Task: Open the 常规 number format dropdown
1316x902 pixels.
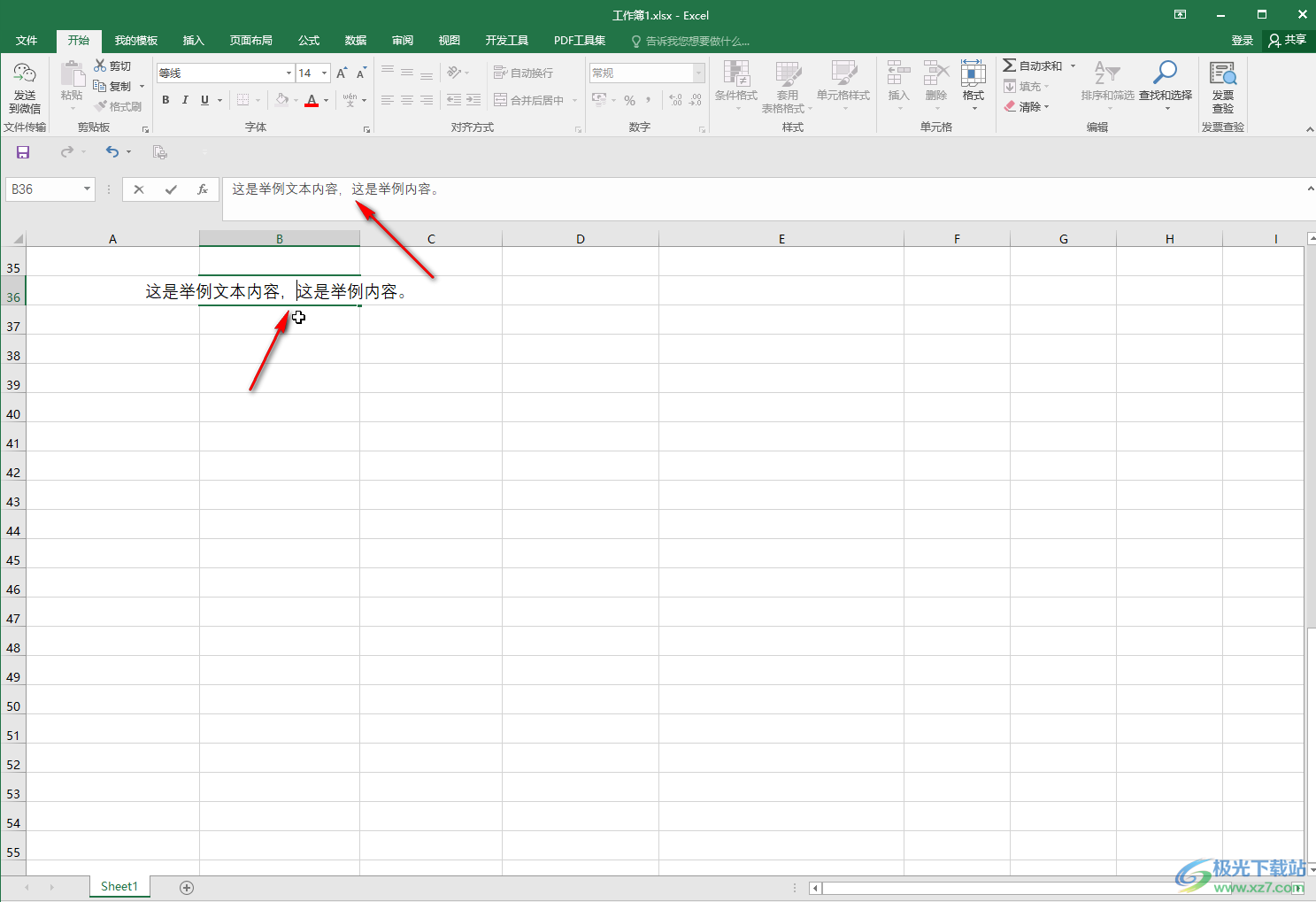Action: [698, 73]
